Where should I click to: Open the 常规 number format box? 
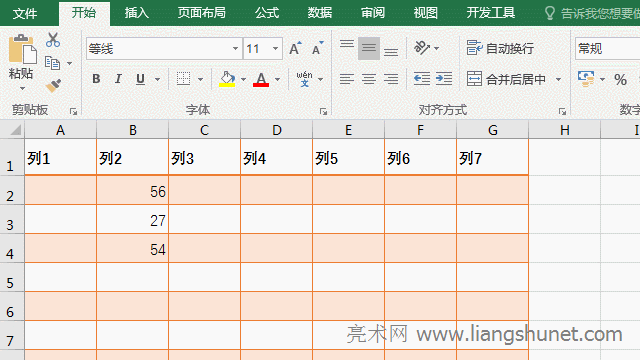pyautogui.click(x=607, y=49)
